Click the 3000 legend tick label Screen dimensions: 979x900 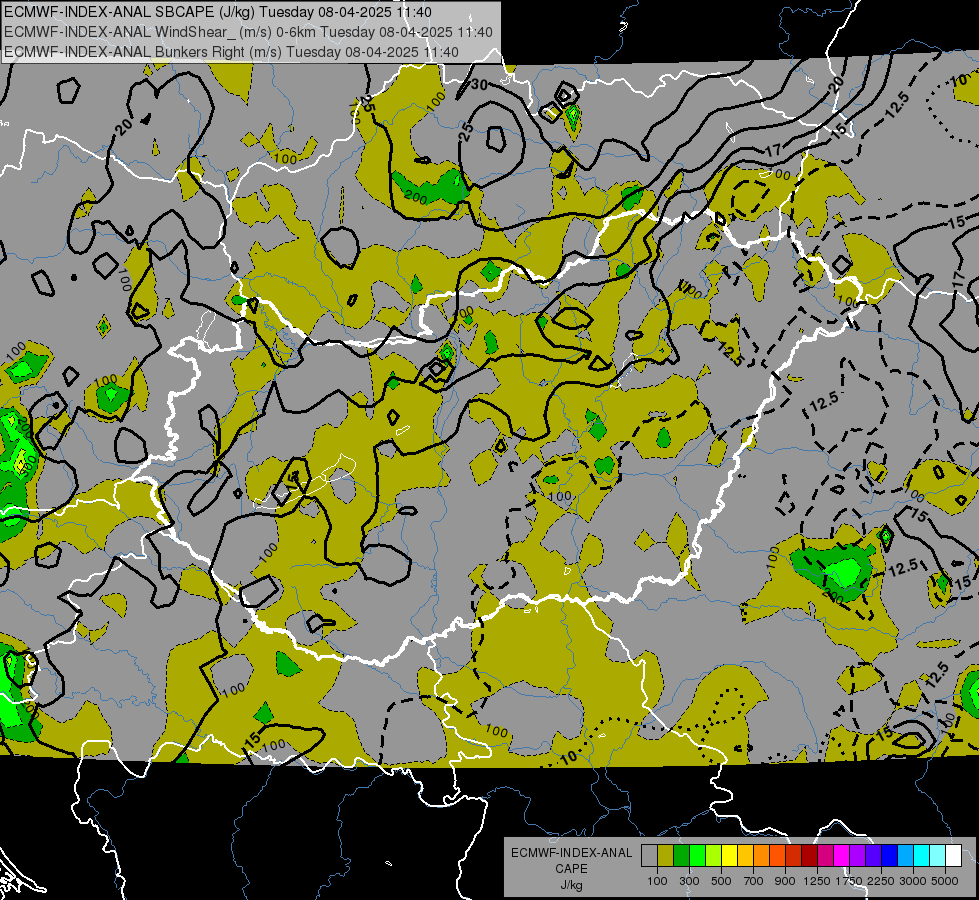tap(913, 881)
